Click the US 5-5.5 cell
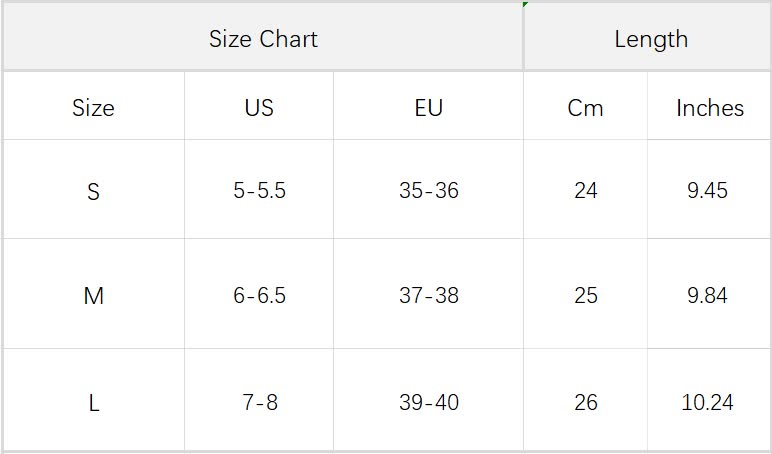This screenshot has width=772, height=454. click(259, 191)
